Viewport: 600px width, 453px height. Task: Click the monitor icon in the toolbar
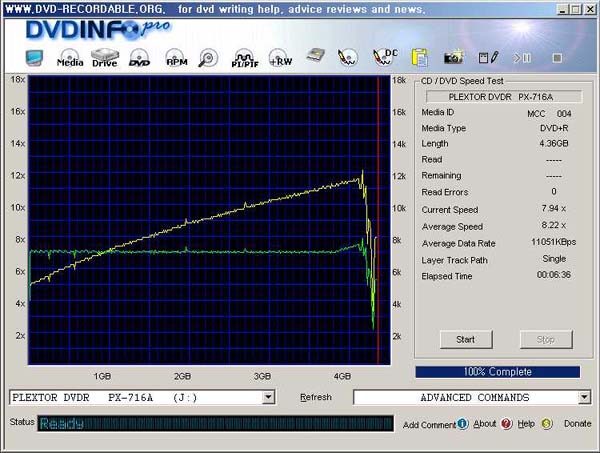tap(34, 58)
